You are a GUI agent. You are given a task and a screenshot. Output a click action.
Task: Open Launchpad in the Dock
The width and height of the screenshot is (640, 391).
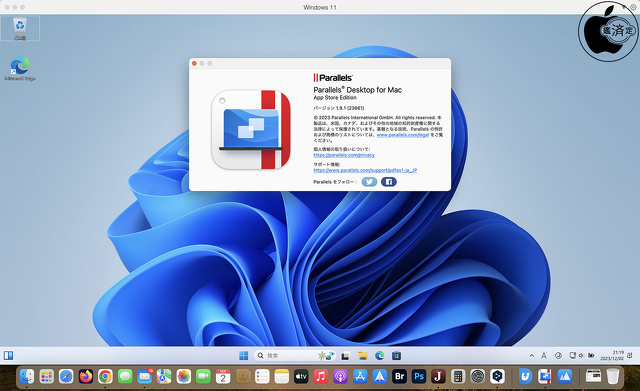pos(47,376)
